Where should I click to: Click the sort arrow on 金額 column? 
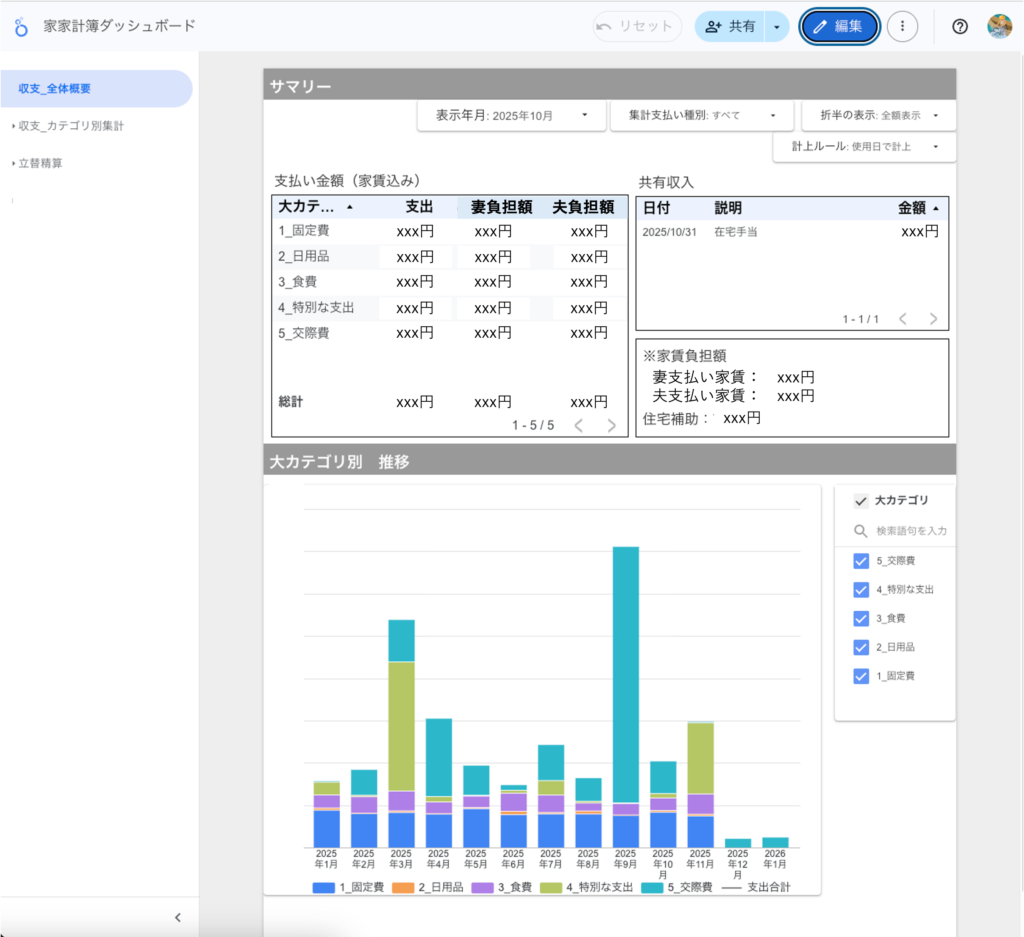[x=936, y=208]
